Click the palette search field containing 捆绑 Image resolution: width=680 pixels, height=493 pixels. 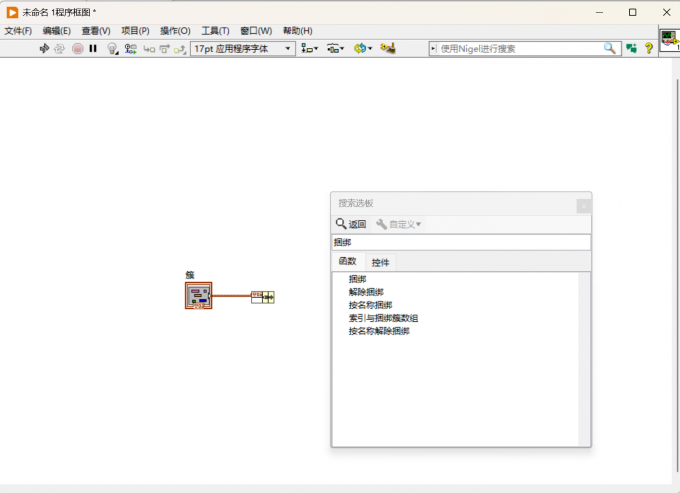(461, 242)
